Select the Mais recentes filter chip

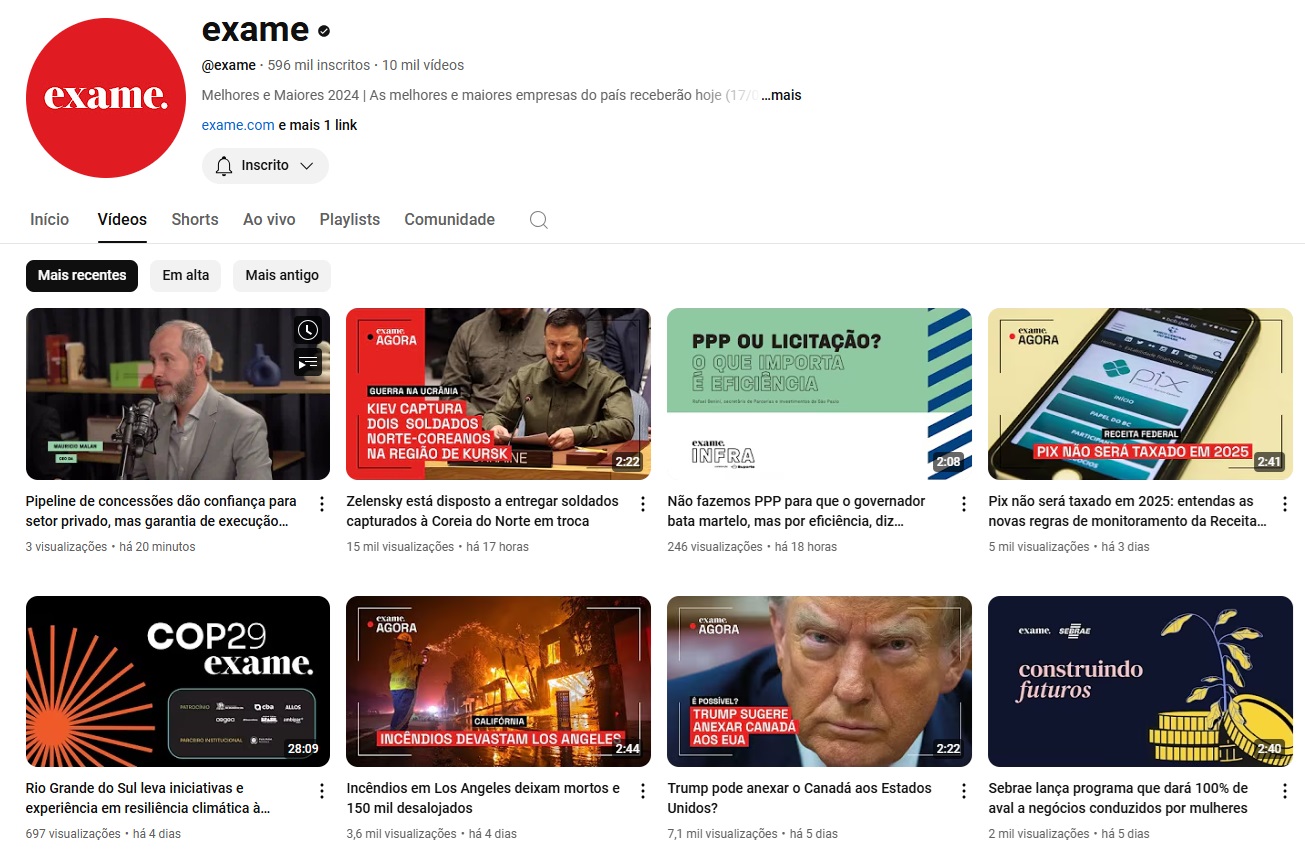click(82, 275)
